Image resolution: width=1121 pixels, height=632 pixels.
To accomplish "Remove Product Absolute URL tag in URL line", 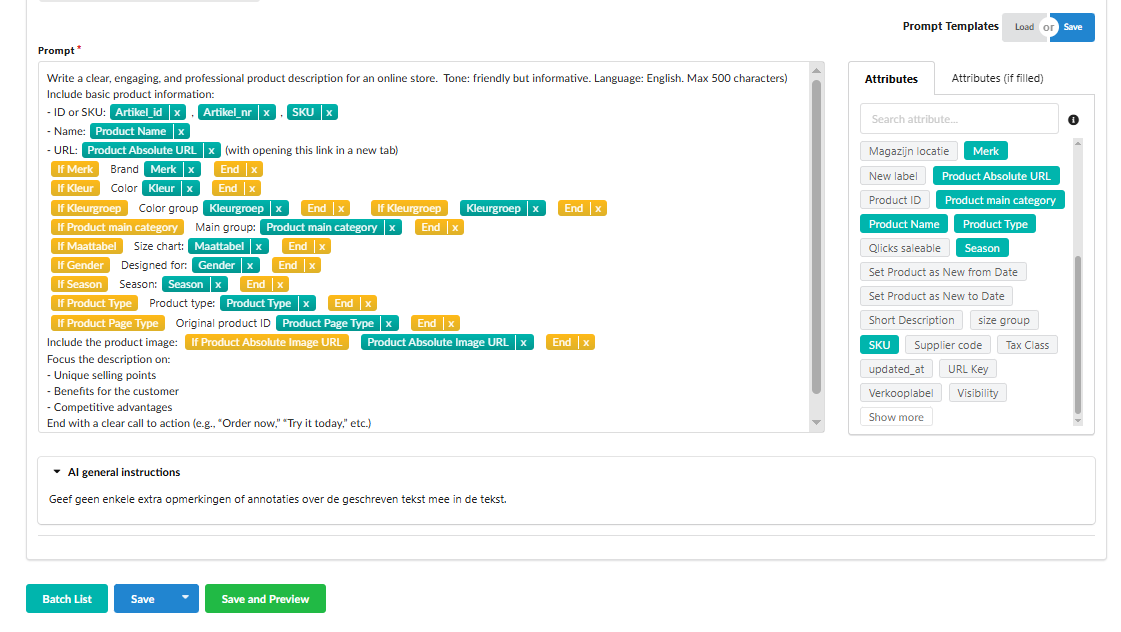I will coord(212,150).
